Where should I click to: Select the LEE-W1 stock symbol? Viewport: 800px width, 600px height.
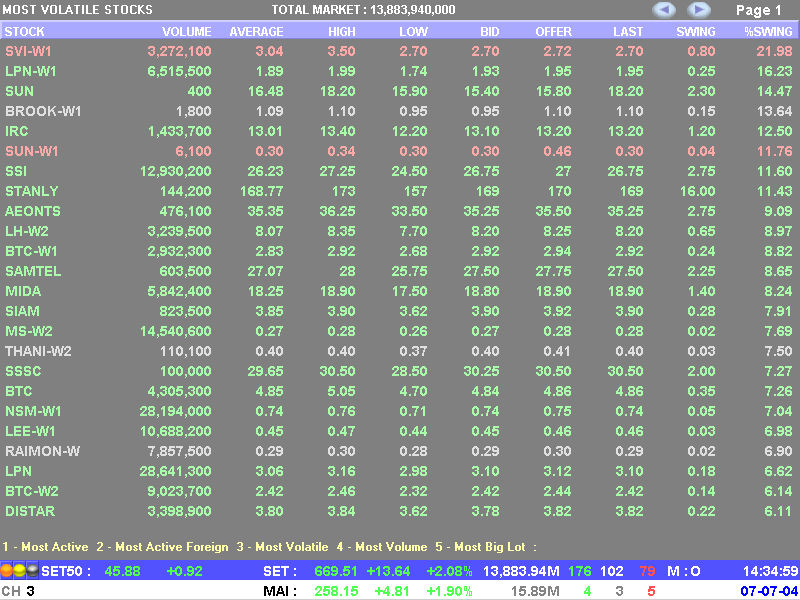(30, 431)
